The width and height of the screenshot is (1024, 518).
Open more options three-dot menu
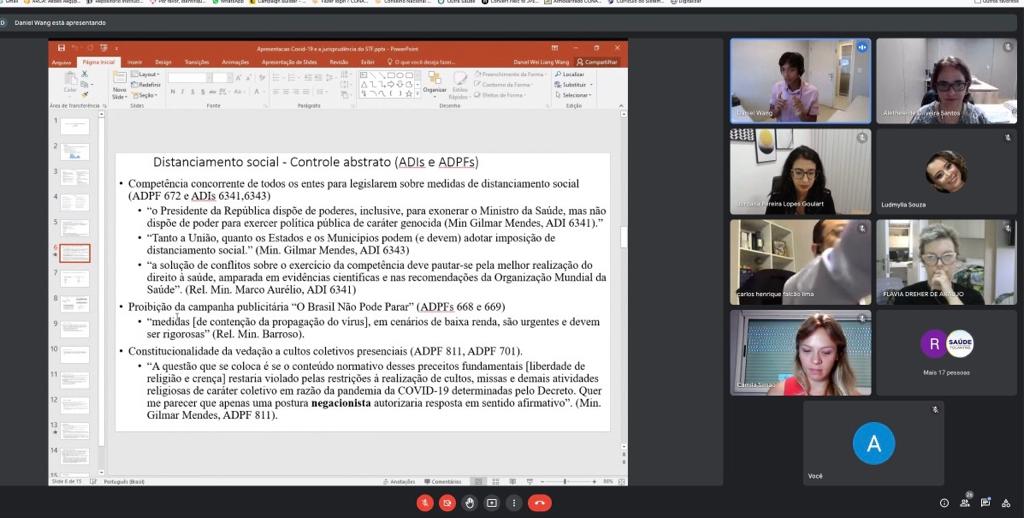[513, 503]
